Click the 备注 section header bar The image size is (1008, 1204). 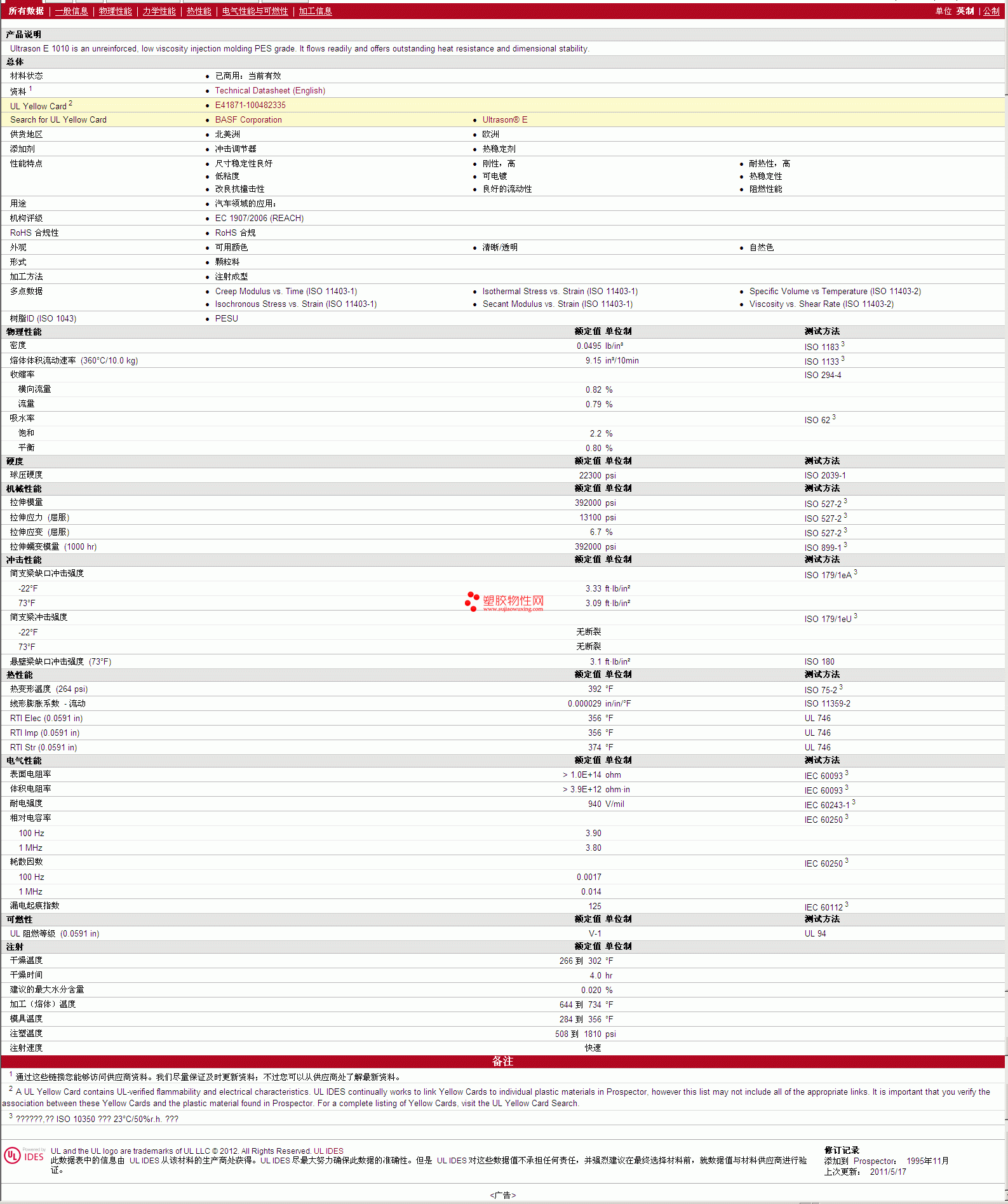(x=503, y=1061)
